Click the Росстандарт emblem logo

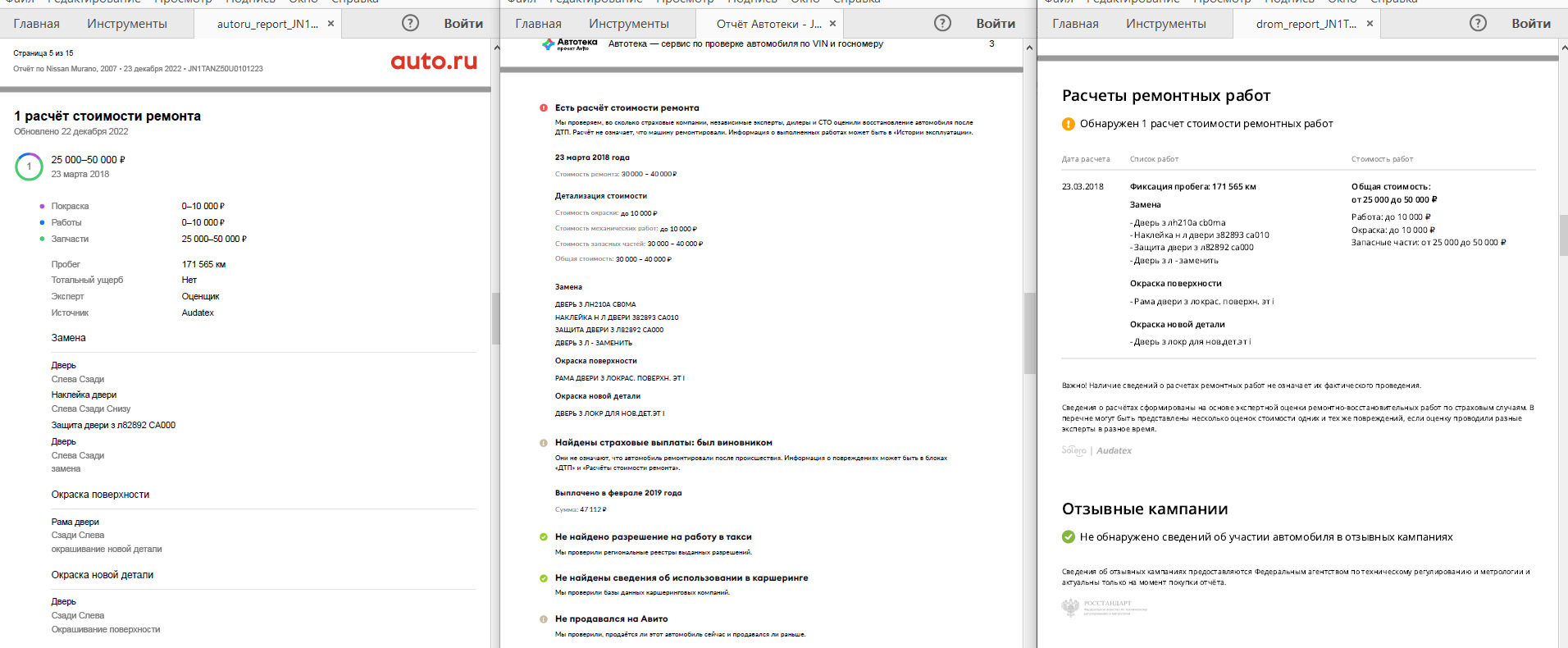coord(1104,608)
